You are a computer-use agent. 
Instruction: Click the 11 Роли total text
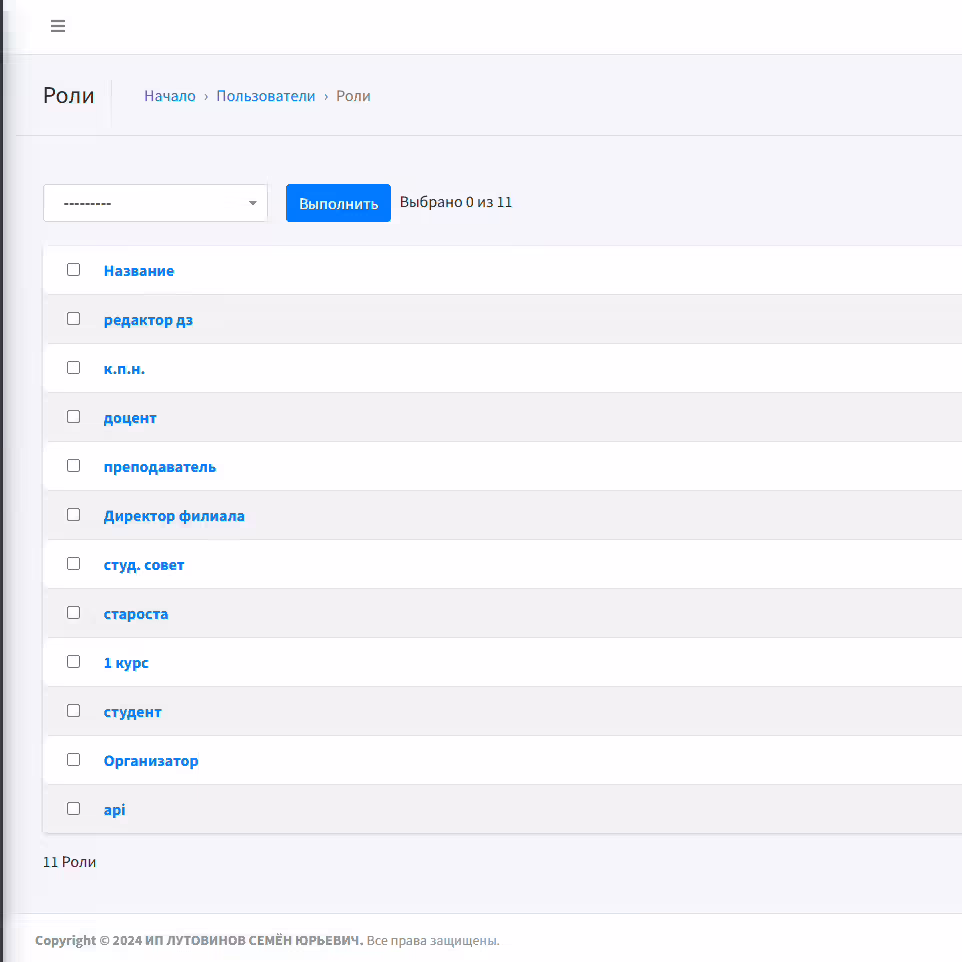(69, 862)
